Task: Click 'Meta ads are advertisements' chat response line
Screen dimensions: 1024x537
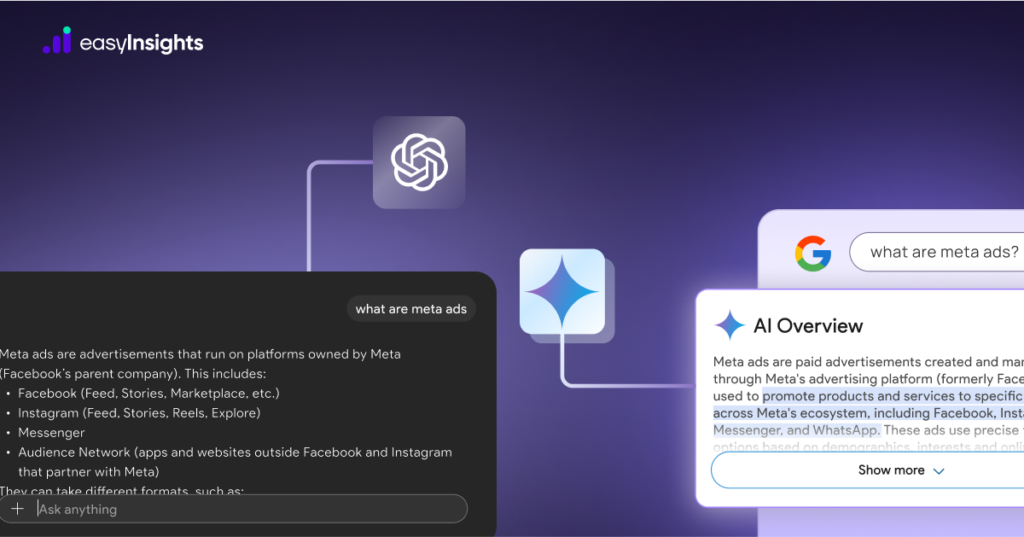Action: point(200,354)
